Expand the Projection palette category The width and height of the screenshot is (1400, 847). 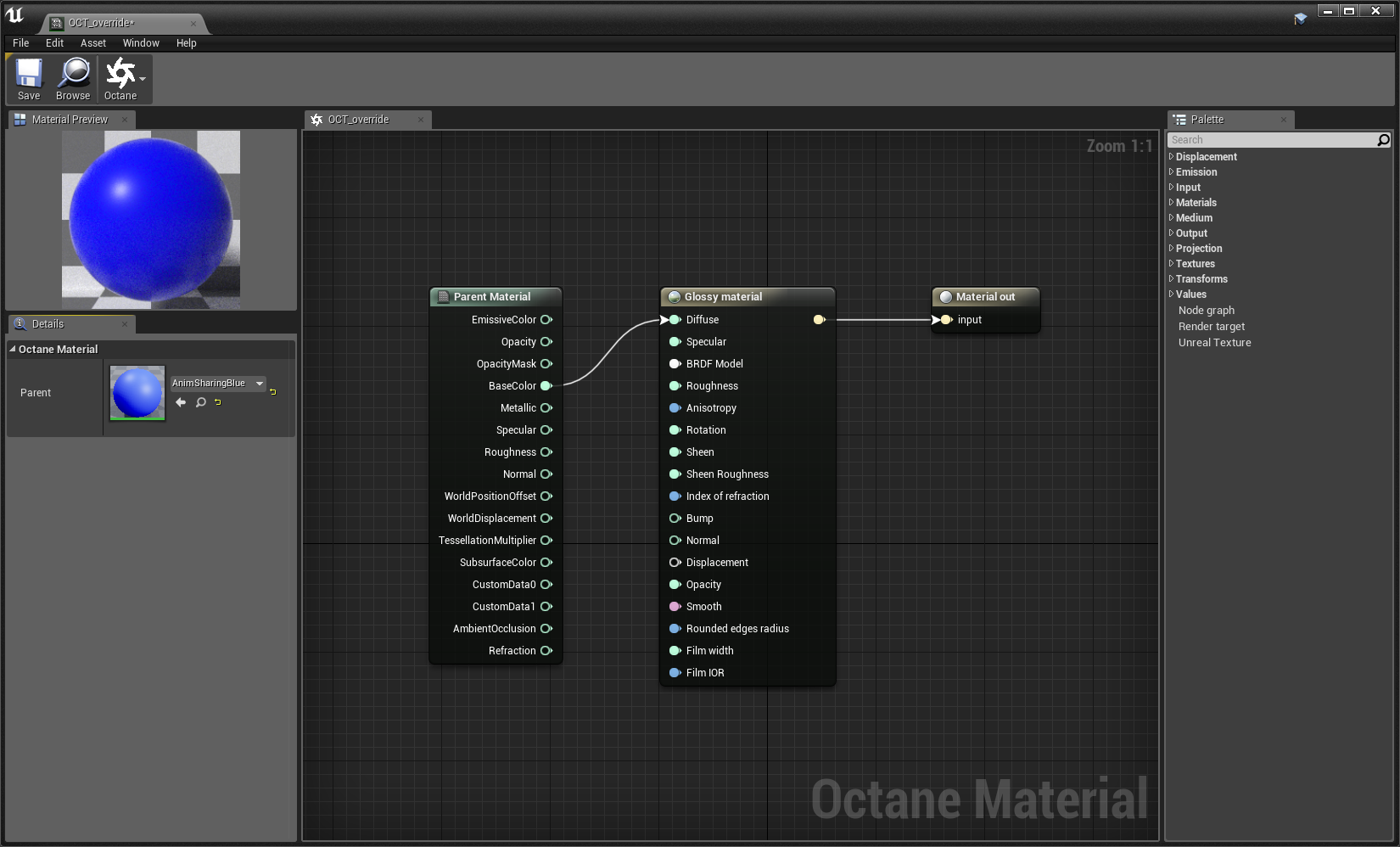click(1172, 249)
